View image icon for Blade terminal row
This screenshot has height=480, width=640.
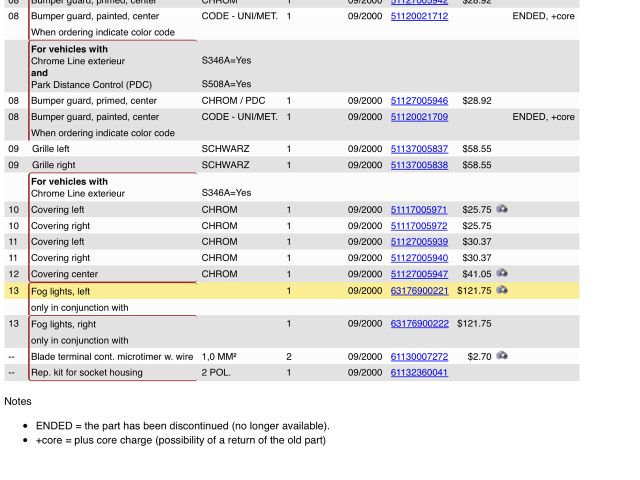point(502,355)
